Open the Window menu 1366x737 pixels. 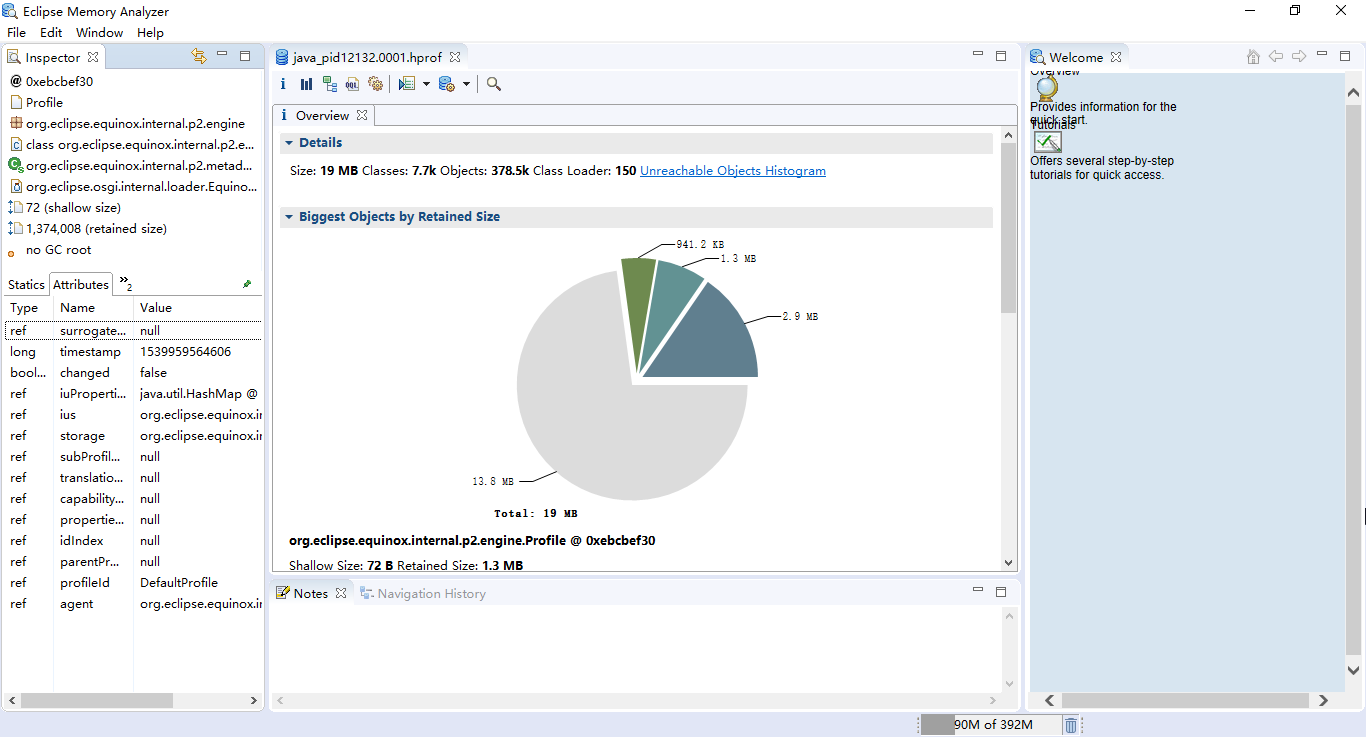tap(100, 33)
